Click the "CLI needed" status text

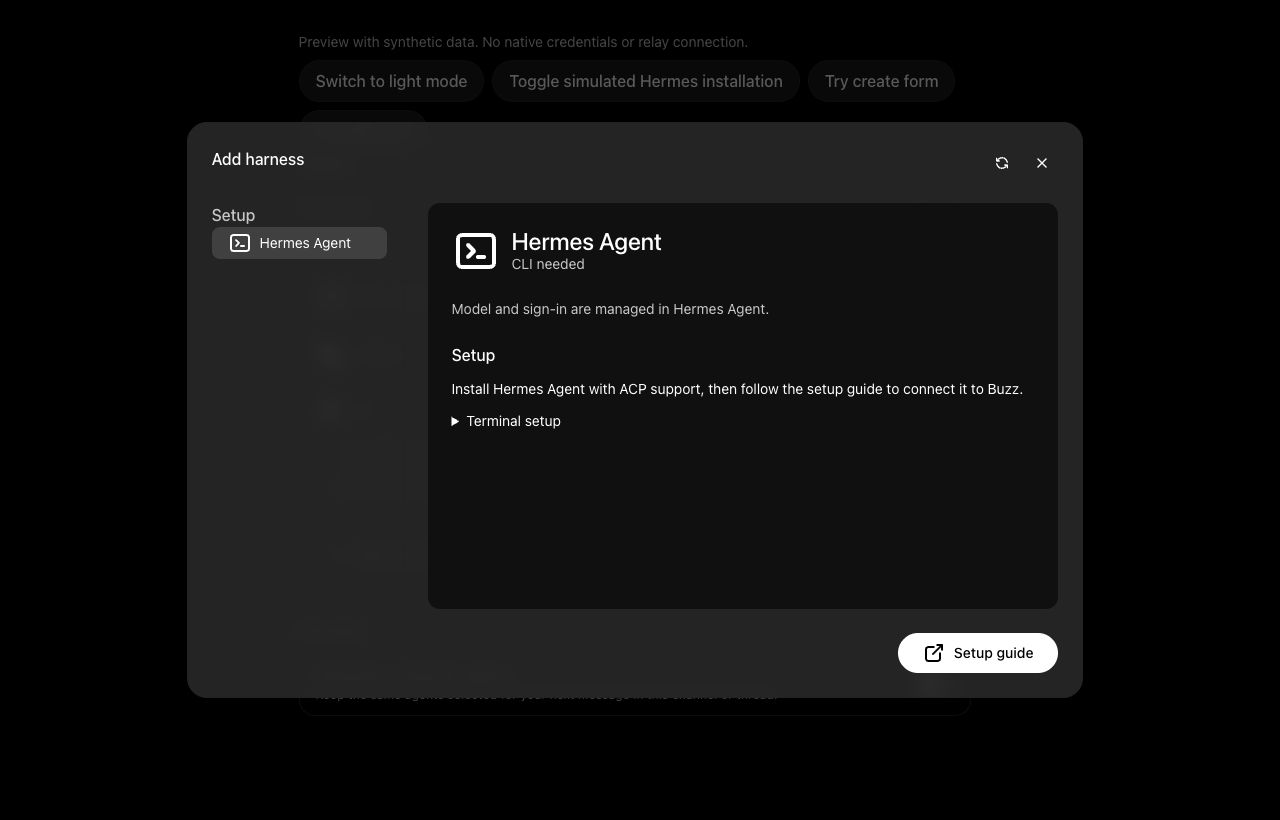coord(548,265)
